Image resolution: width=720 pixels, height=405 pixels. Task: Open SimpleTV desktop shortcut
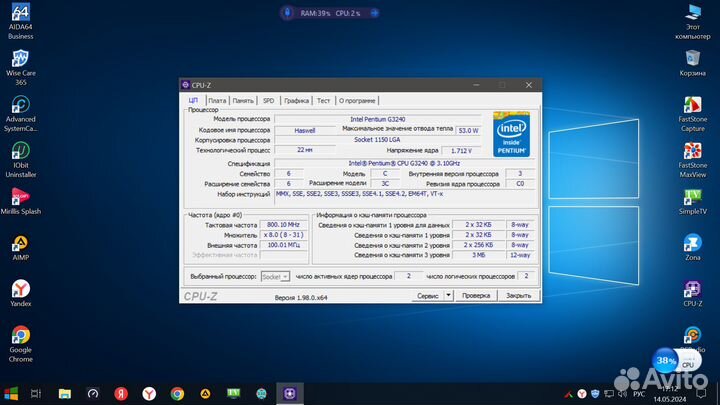click(x=692, y=202)
